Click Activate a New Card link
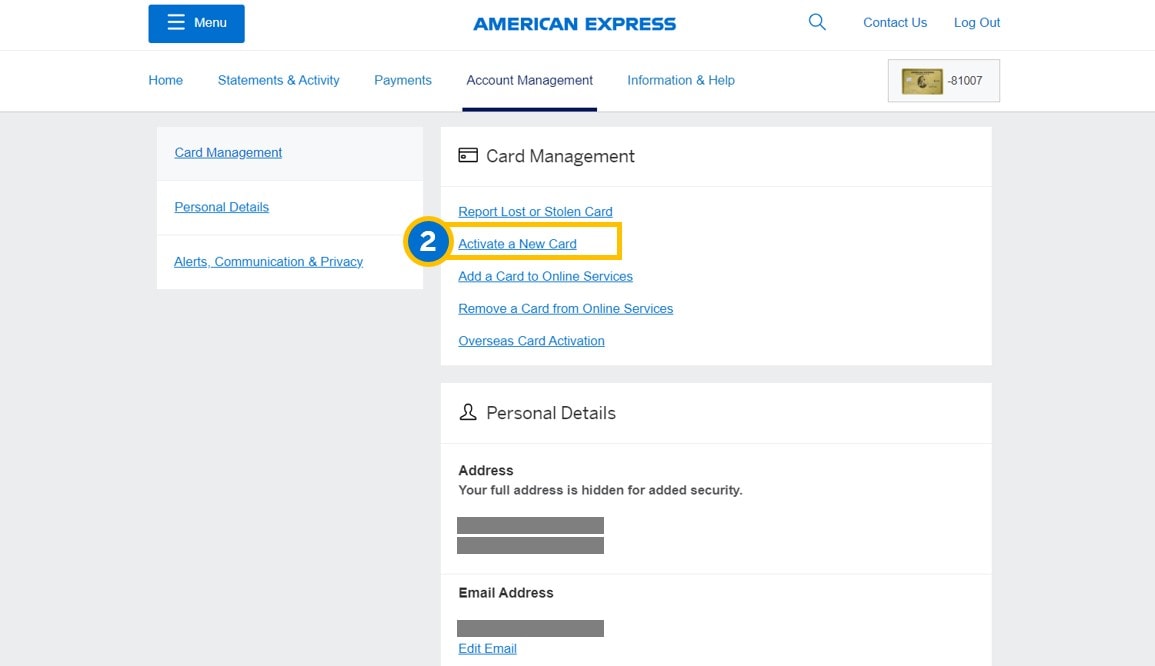1155x666 pixels. (x=517, y=244)
